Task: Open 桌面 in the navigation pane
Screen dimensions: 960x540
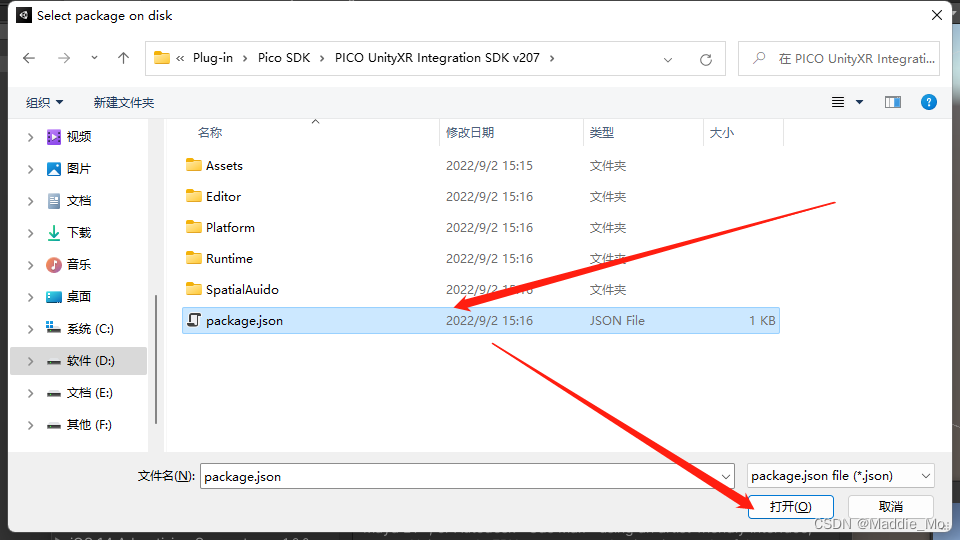Action: [x=78, y=297]
